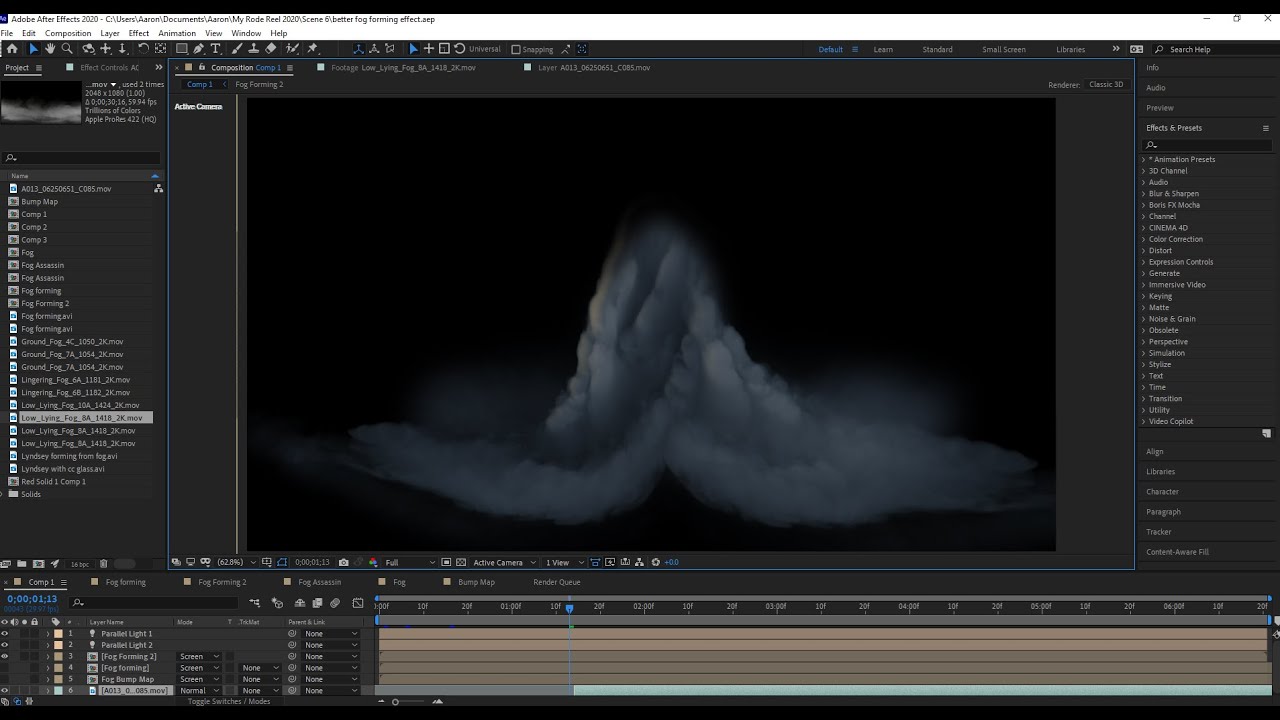Select the Brush tool
Viewport: 1280px width, 720px height.
click(237, 48)
